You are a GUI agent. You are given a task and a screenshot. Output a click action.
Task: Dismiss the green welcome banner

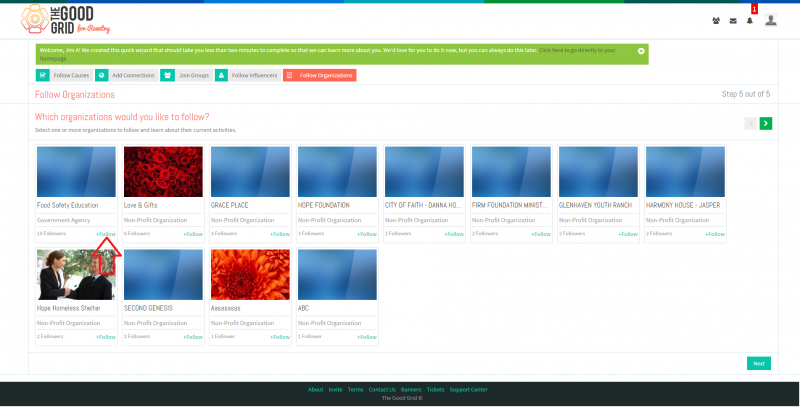641,51
